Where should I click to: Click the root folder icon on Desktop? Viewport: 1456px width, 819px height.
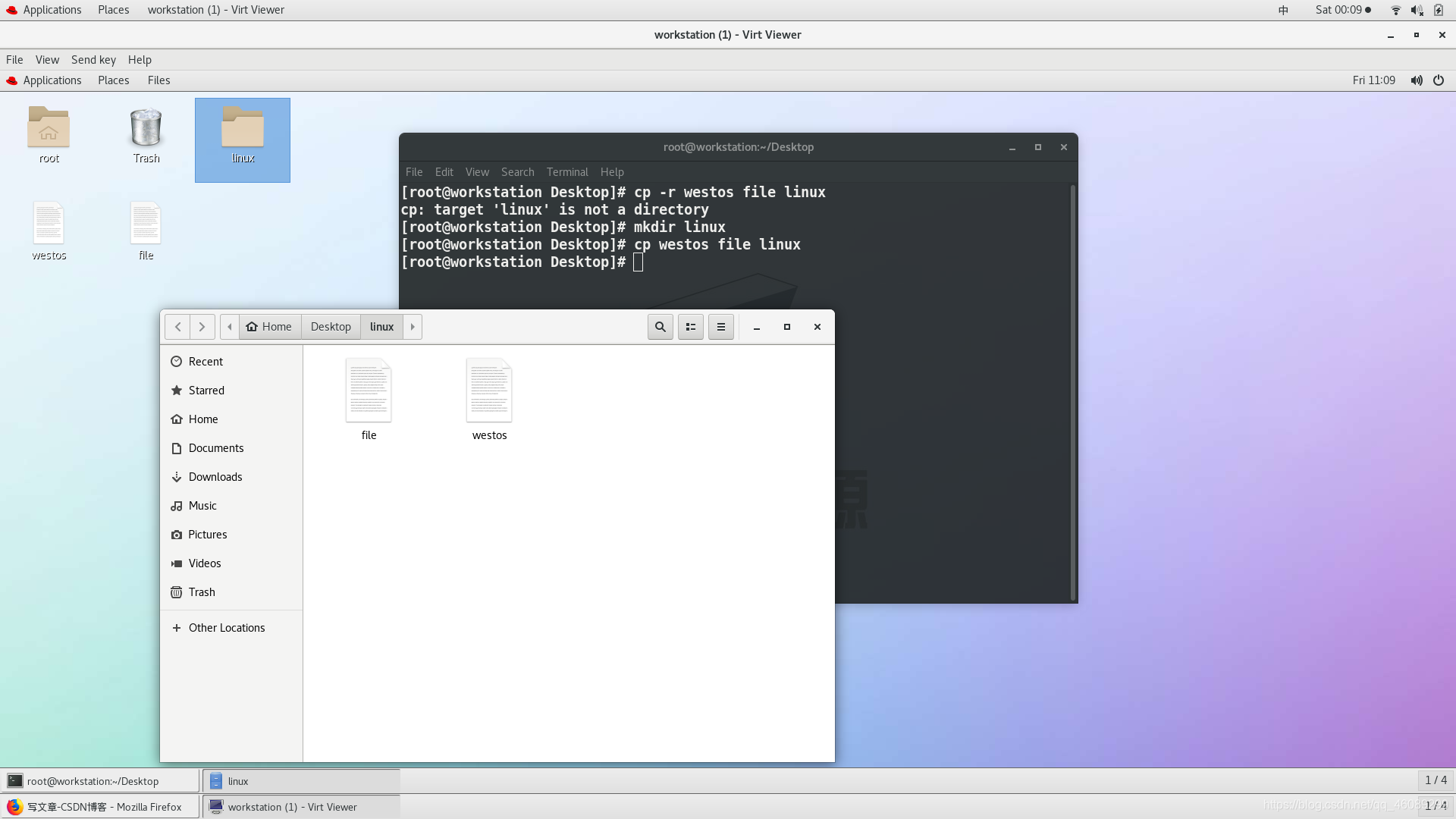pyautogui.click(x=49, y=128)
